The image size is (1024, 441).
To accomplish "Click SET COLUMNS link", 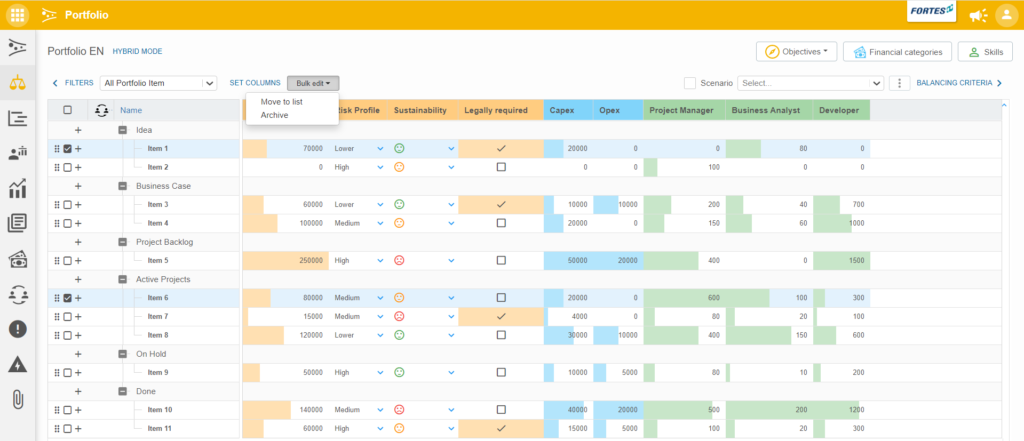I will [255, 83].
